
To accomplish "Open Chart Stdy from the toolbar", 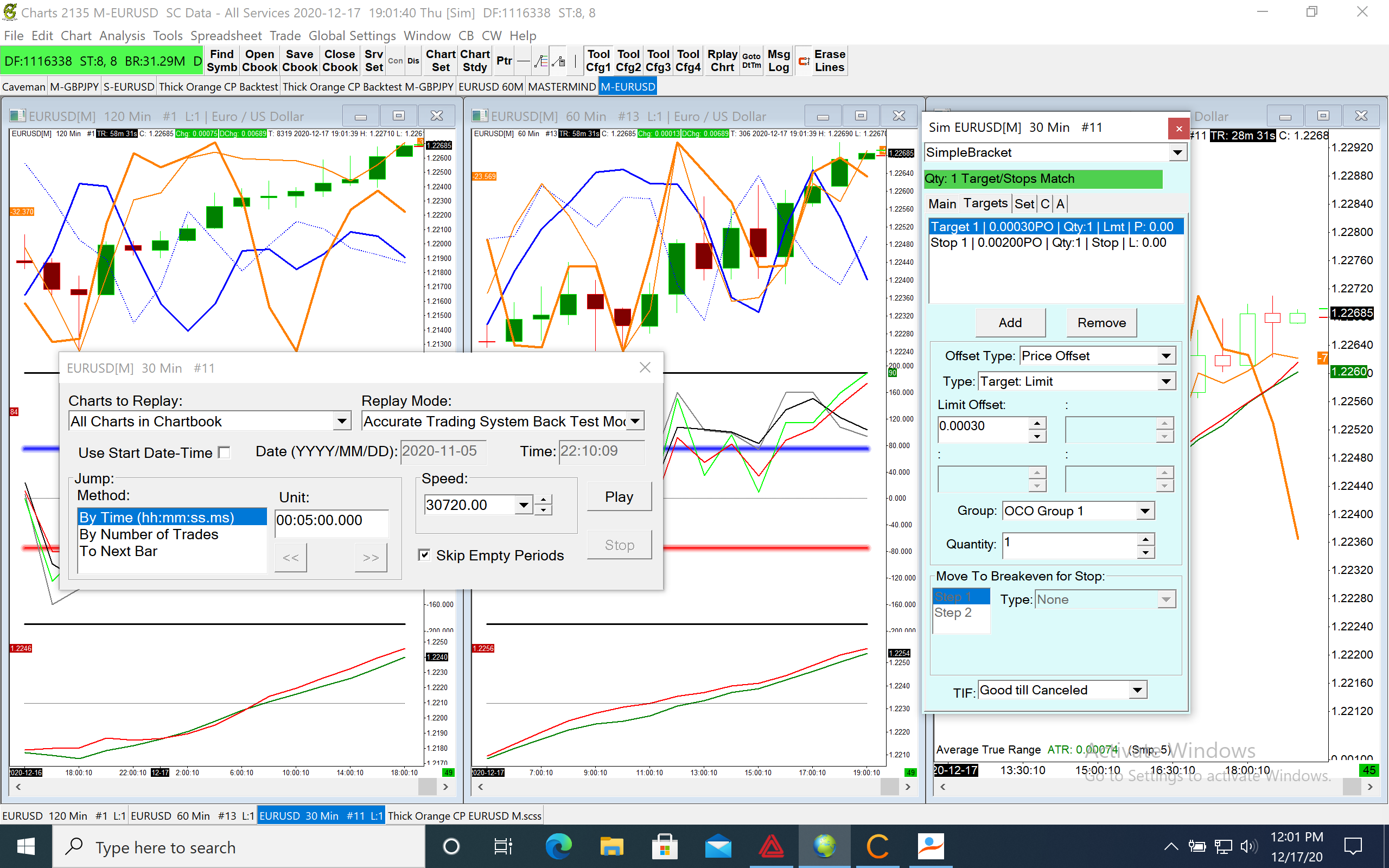I will [475, 61].
